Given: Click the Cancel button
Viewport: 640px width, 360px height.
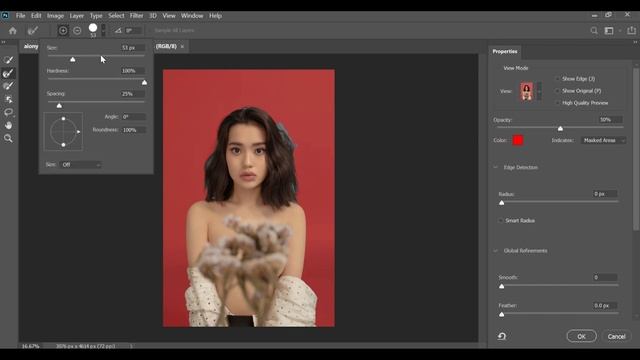Looking at the screenshot, I should point(616,336).
